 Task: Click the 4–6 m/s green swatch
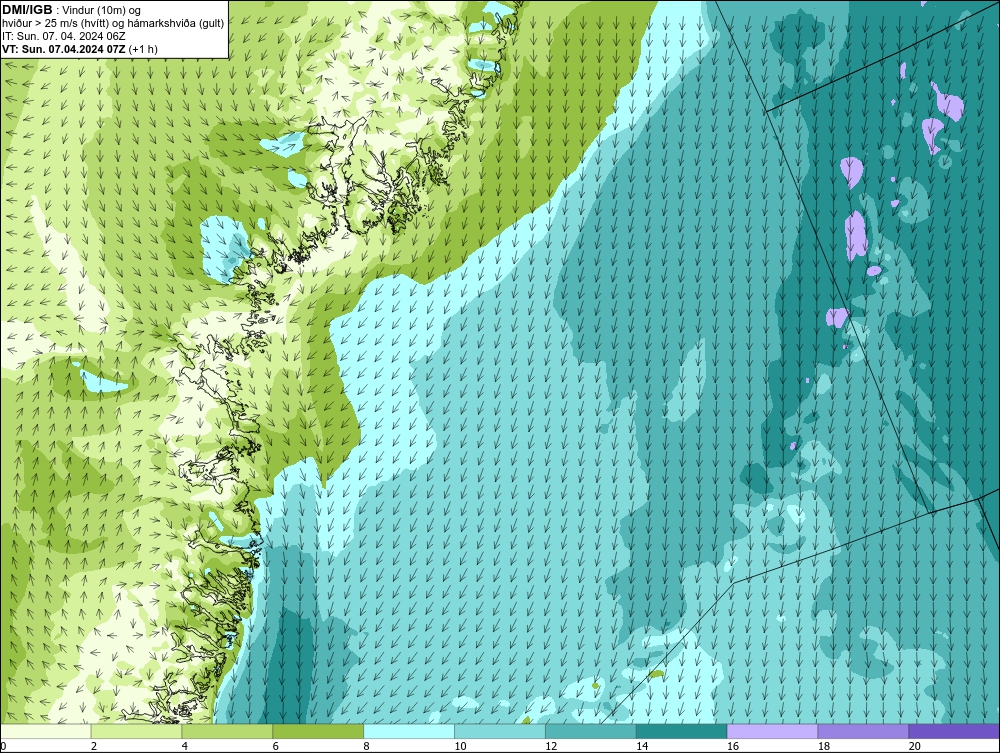pyautogui.click(x=227, y=731)
